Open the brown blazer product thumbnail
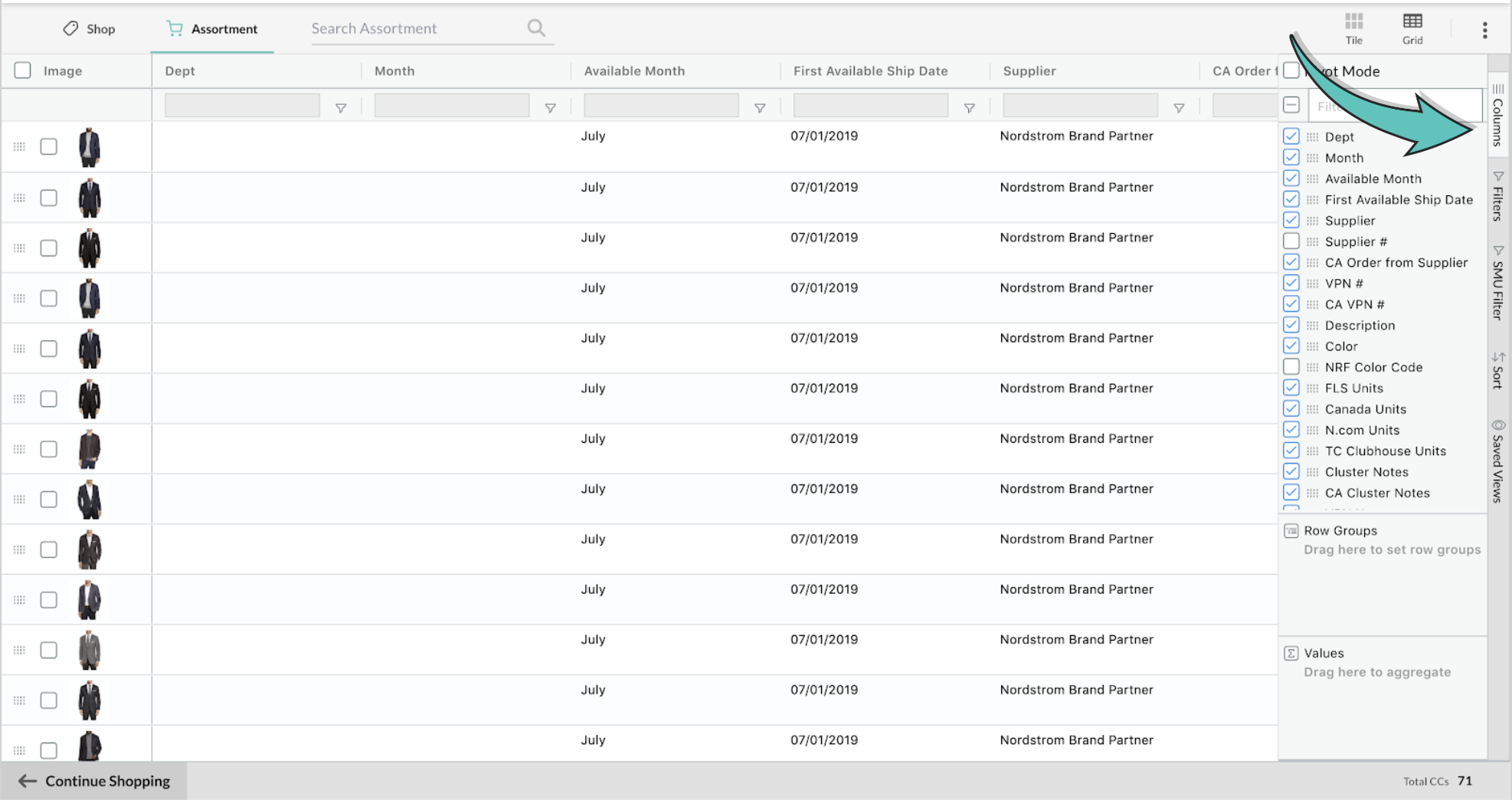Screen dimensions: 1512x800 [x=90, y=449]
